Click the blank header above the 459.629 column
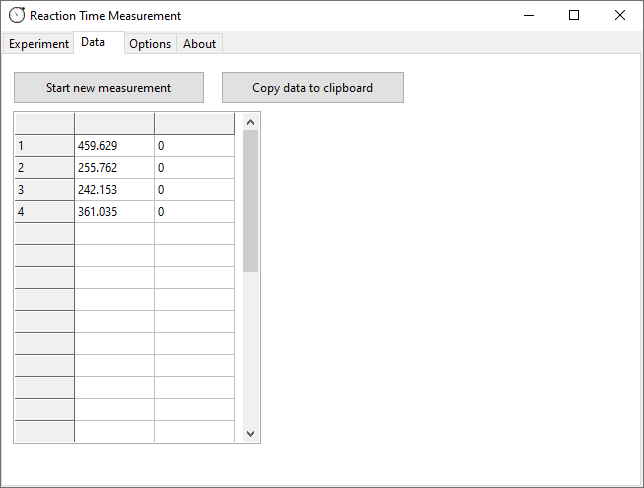This screenshot has width=644, height=488. pyautogui.click(x=115, y=124)
